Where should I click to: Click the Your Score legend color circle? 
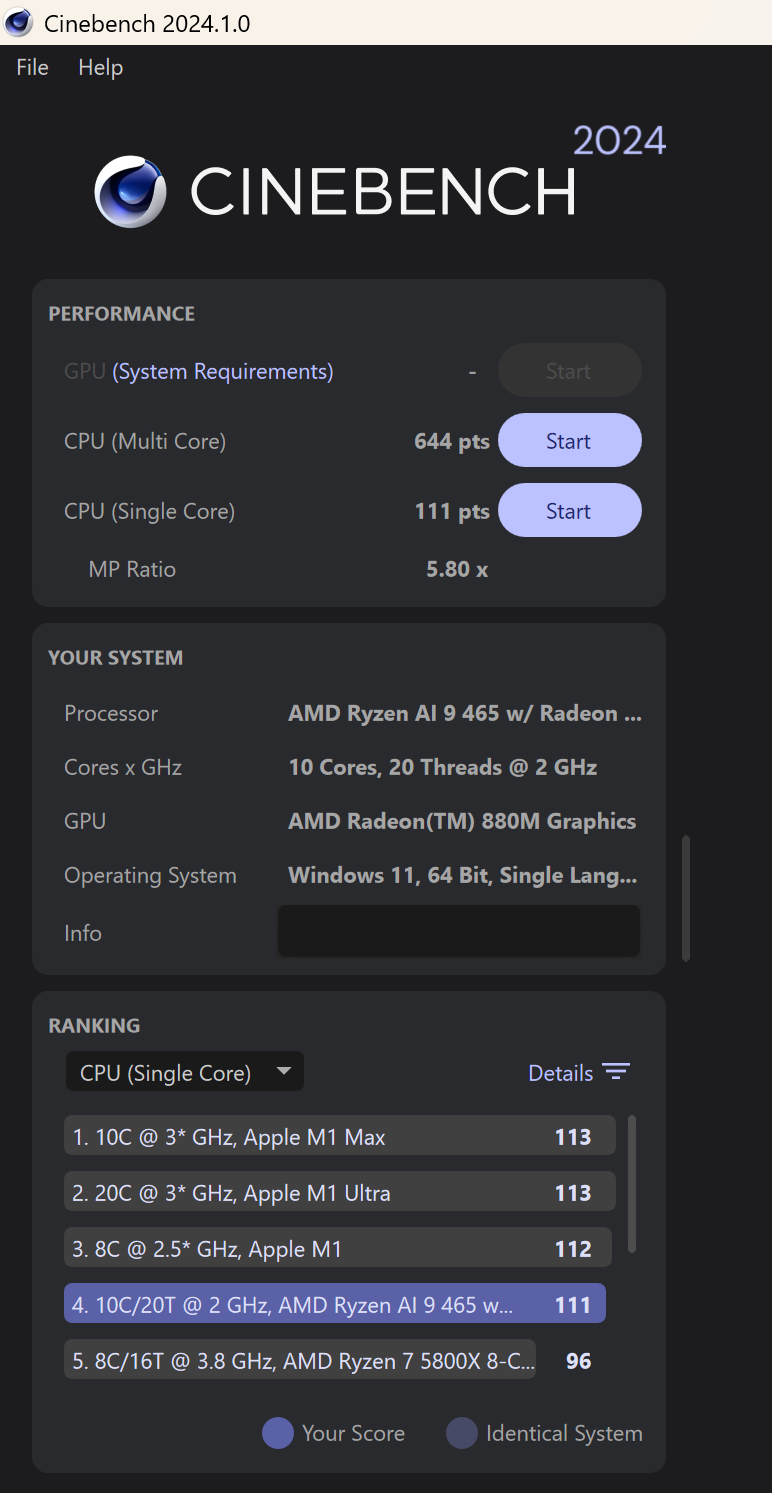278,1433
